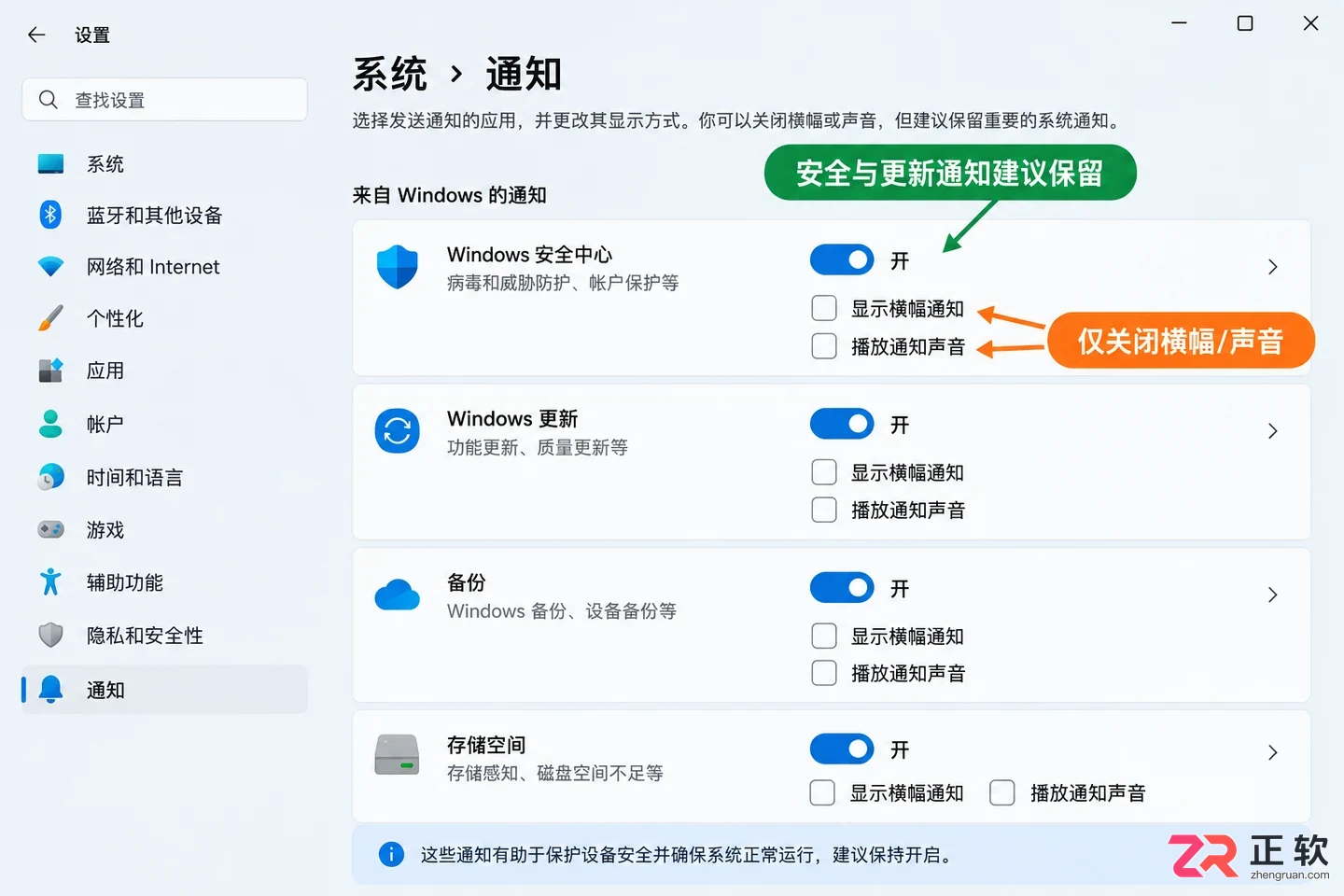
Task: Turn off Windows 安全中心 notification toggle
Action: click(842, 260)
